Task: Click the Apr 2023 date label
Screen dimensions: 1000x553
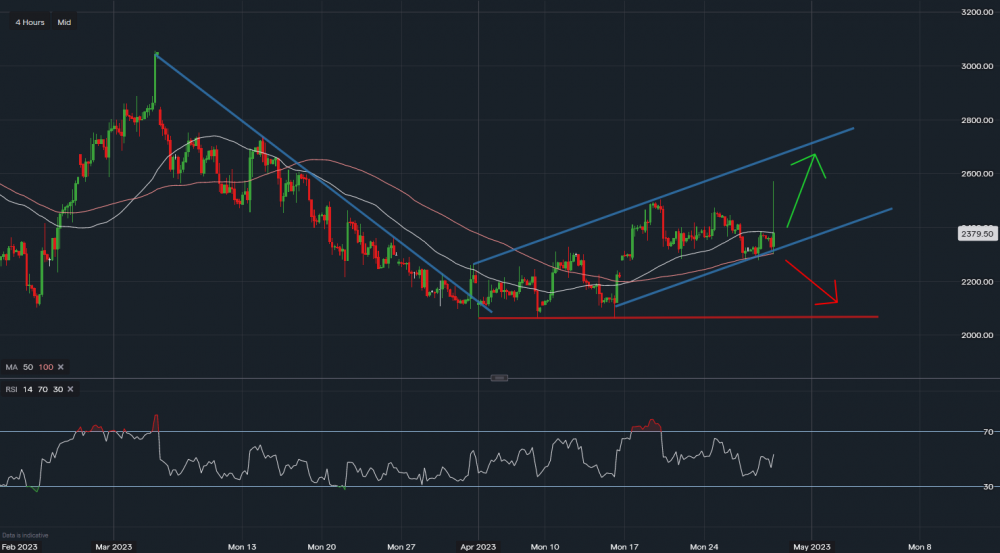Action: tap(478, 547)
